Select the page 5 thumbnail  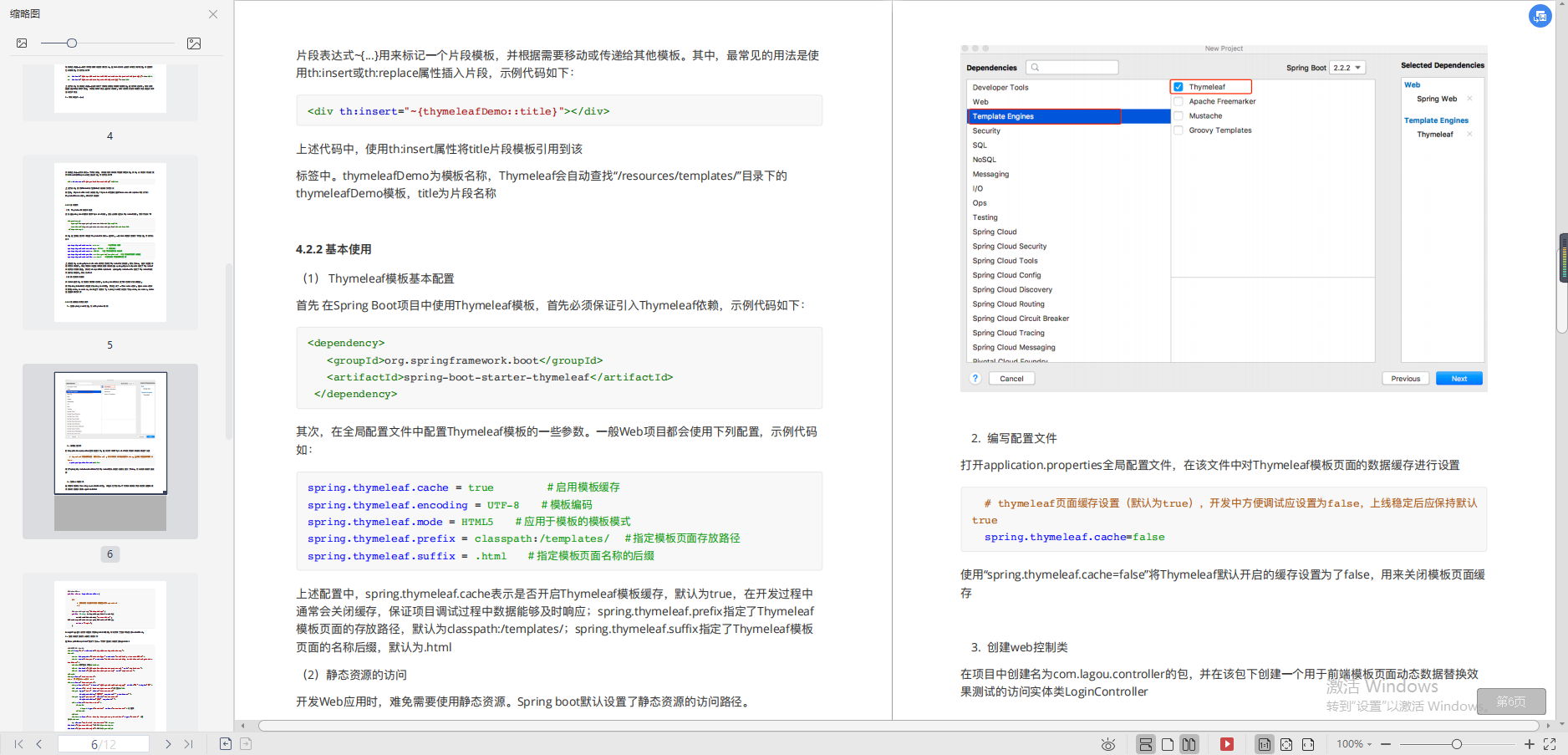(110, 242)
